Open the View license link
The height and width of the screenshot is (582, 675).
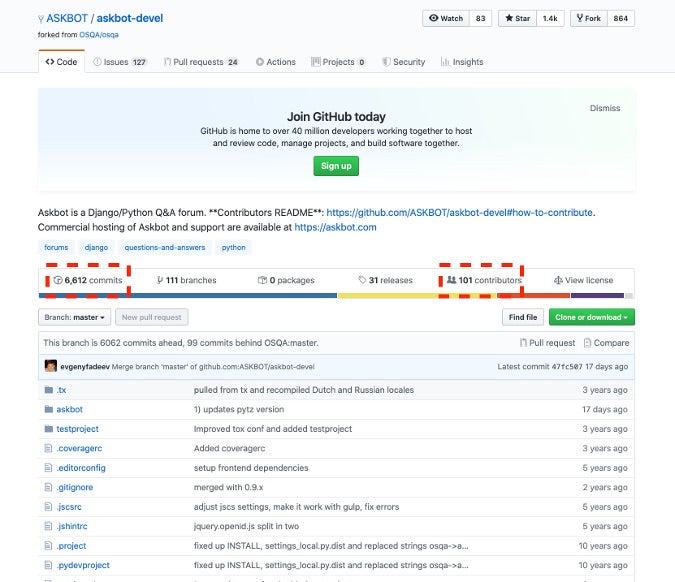click(583, 280)
